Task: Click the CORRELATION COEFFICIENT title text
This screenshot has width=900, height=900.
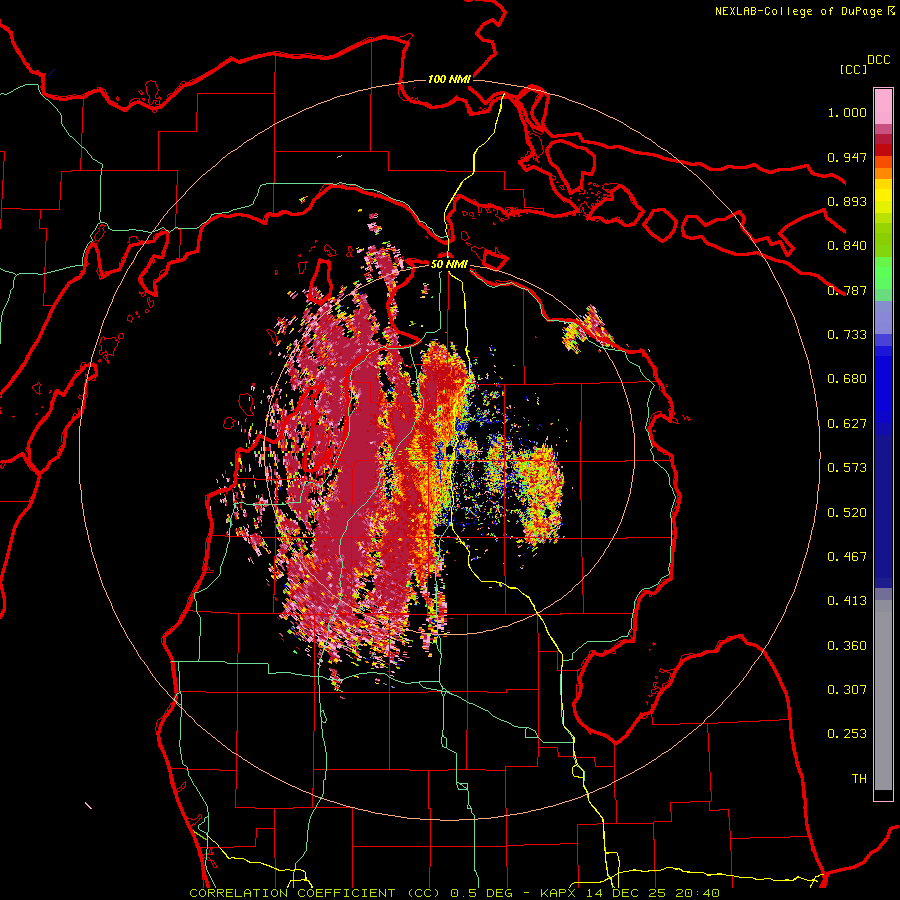Action: point(292,893)
